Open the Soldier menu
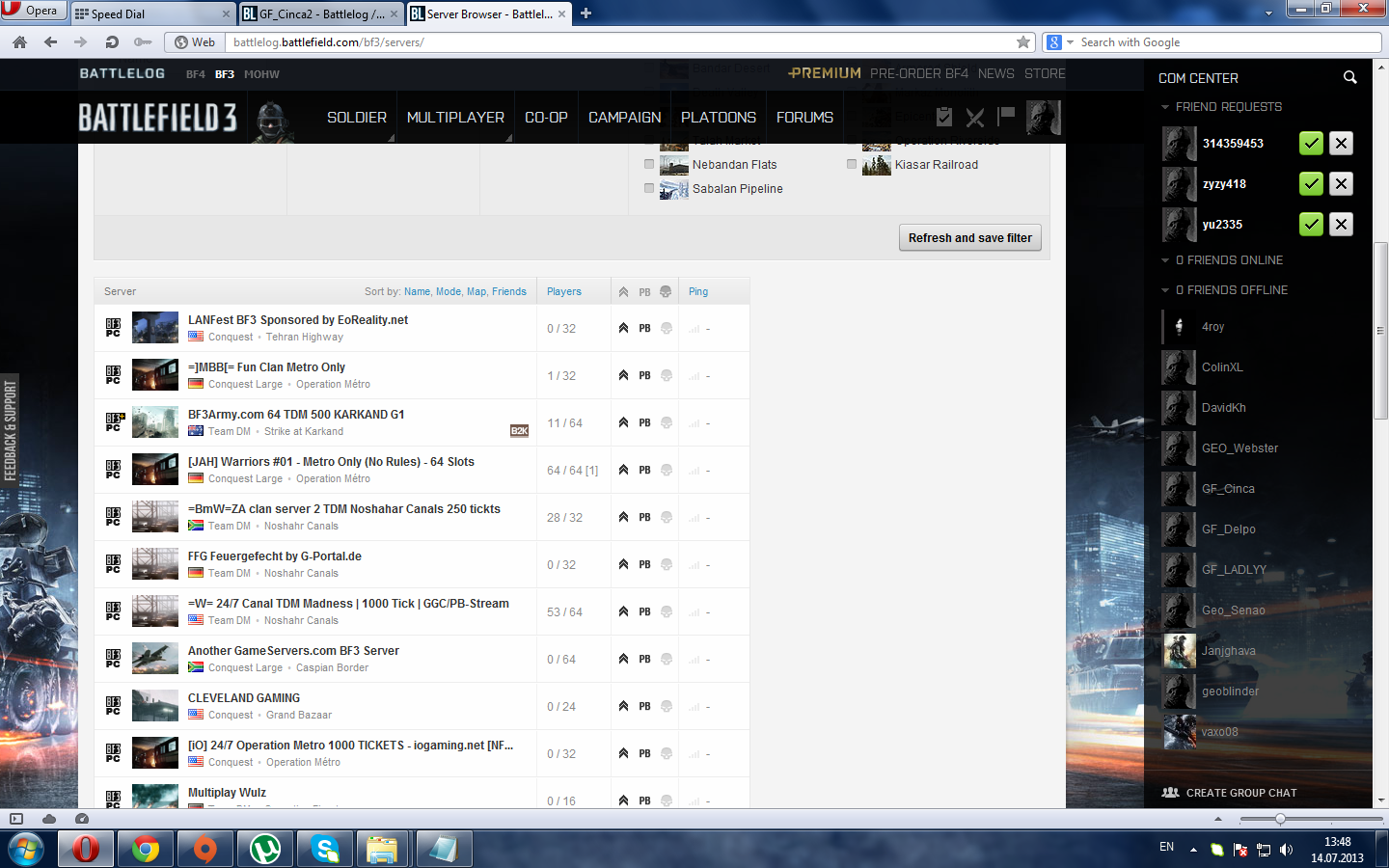The height and width of the screenshot is (868, 1389). point(357,118)
